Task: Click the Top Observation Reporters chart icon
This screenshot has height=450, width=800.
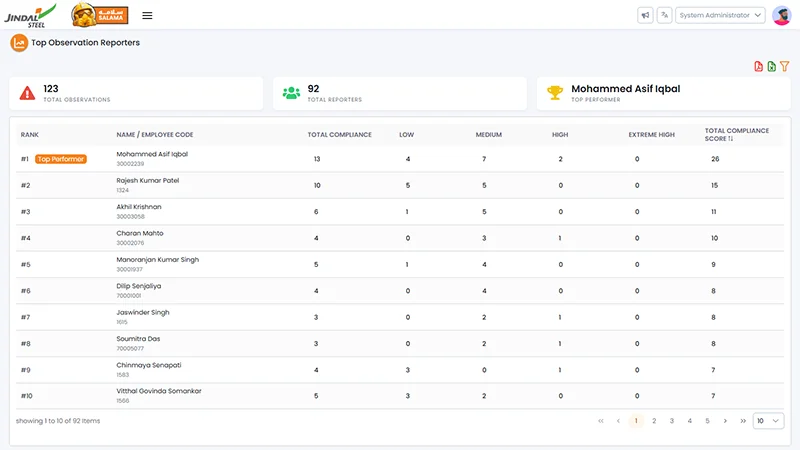Action: (x=19, y=43)
